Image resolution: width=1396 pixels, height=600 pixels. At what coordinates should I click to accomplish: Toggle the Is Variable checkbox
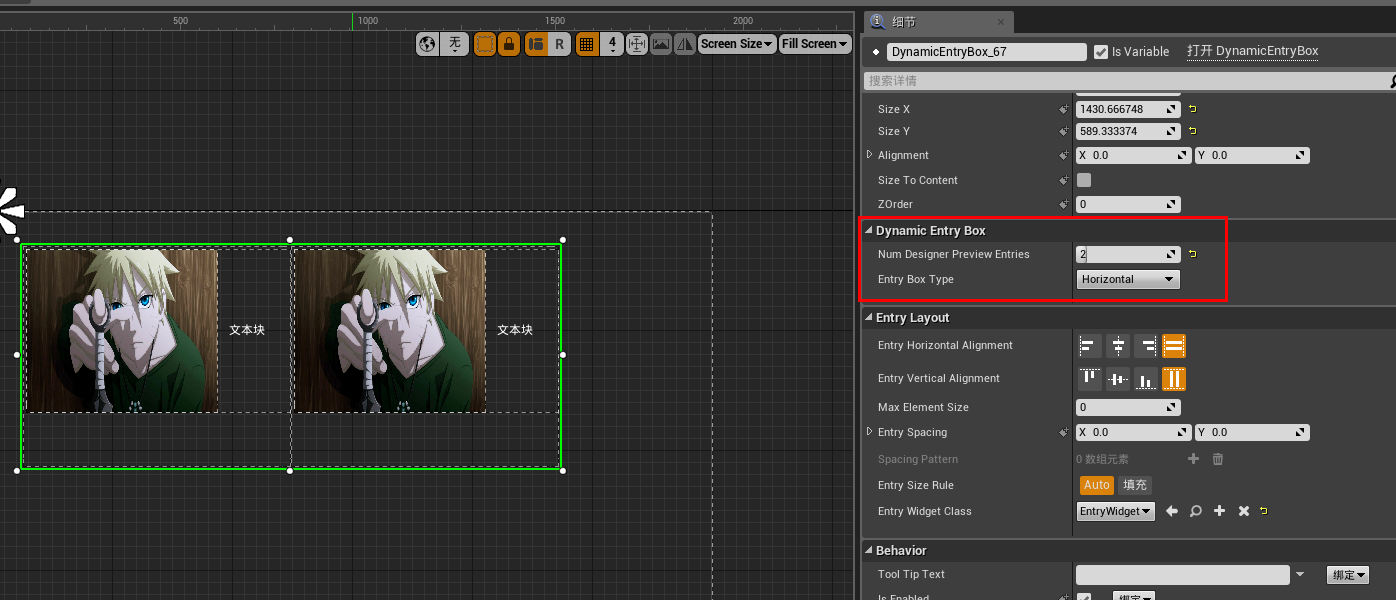(1102, 51)
